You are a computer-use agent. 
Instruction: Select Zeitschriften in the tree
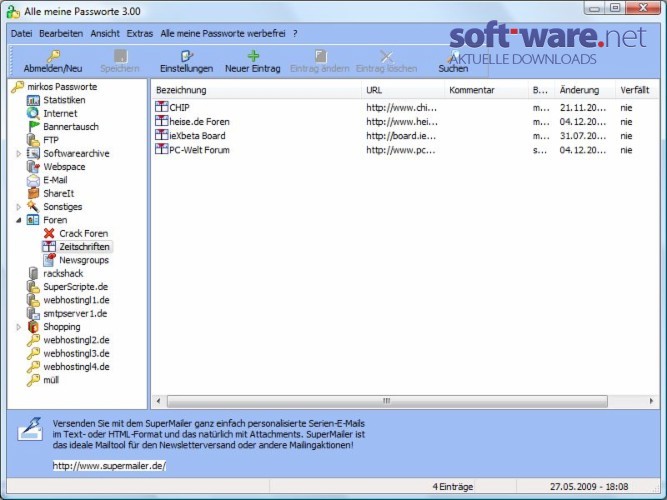pyautogui.click(x=84, y=247)
